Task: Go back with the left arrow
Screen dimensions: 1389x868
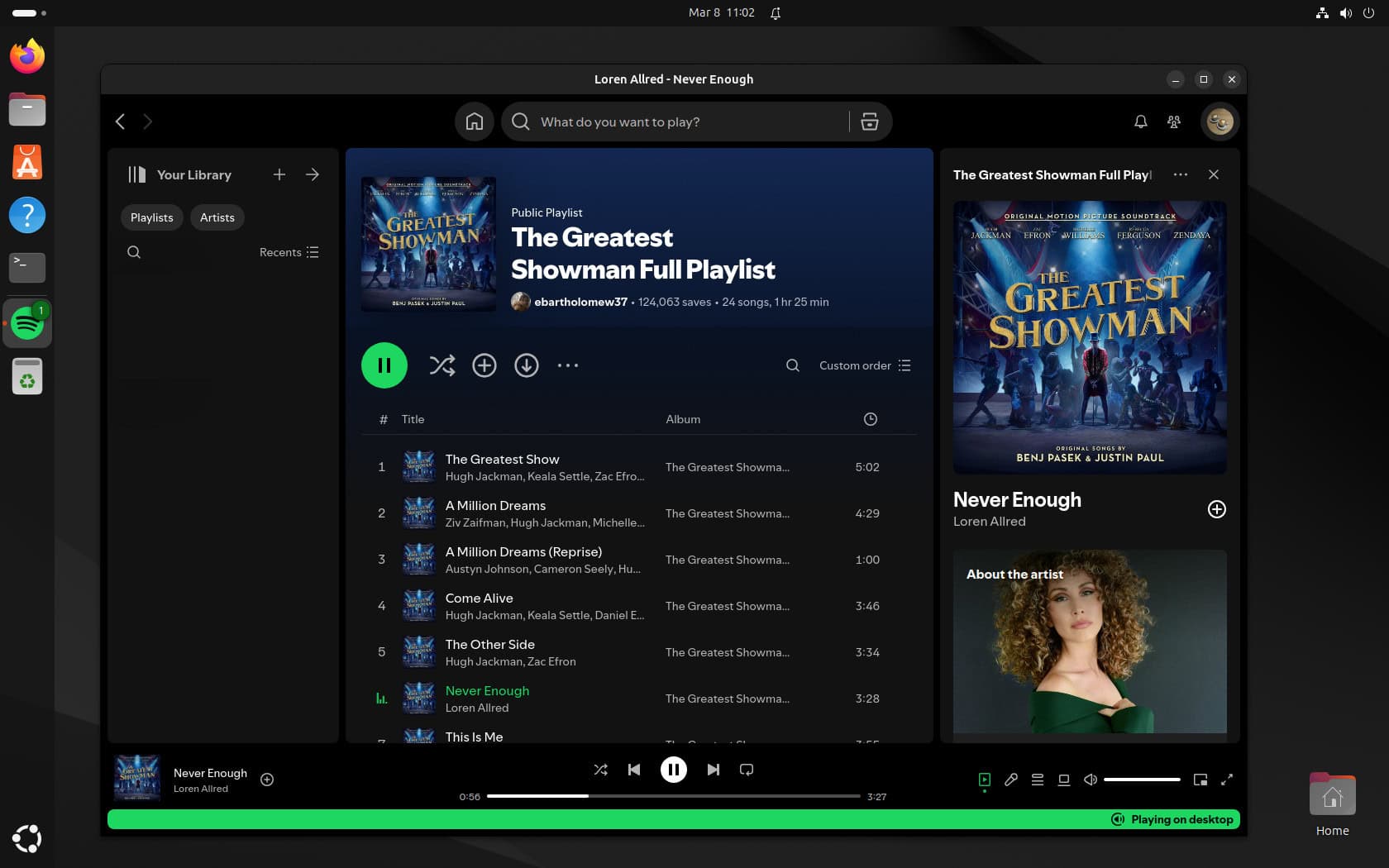Action: point(121,122)
